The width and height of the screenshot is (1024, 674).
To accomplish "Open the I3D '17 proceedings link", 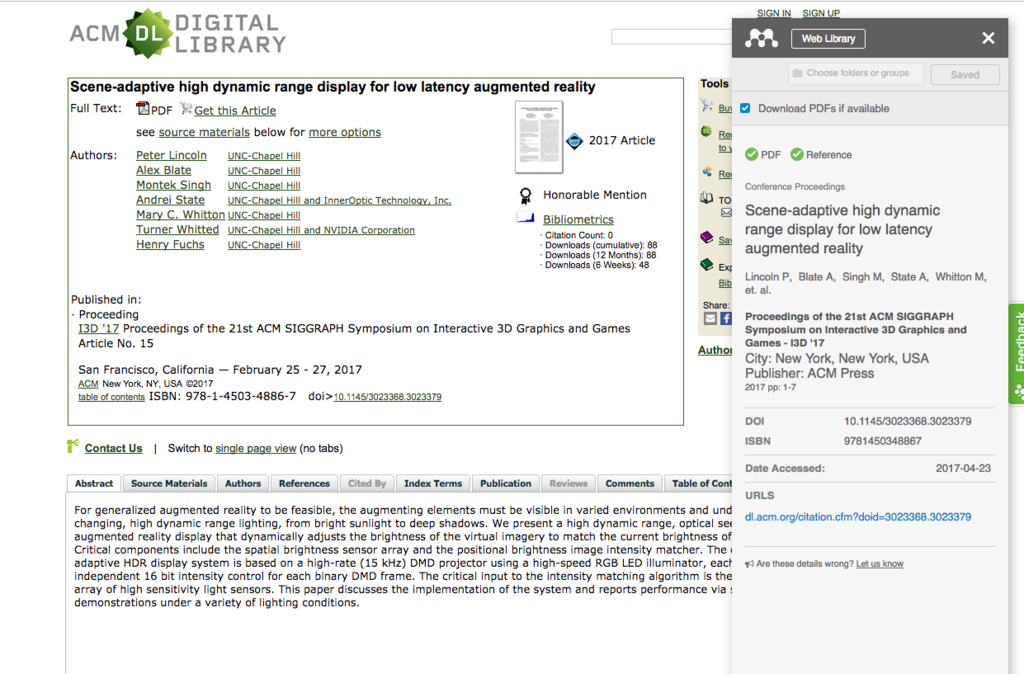I will (x=99, y=329).
